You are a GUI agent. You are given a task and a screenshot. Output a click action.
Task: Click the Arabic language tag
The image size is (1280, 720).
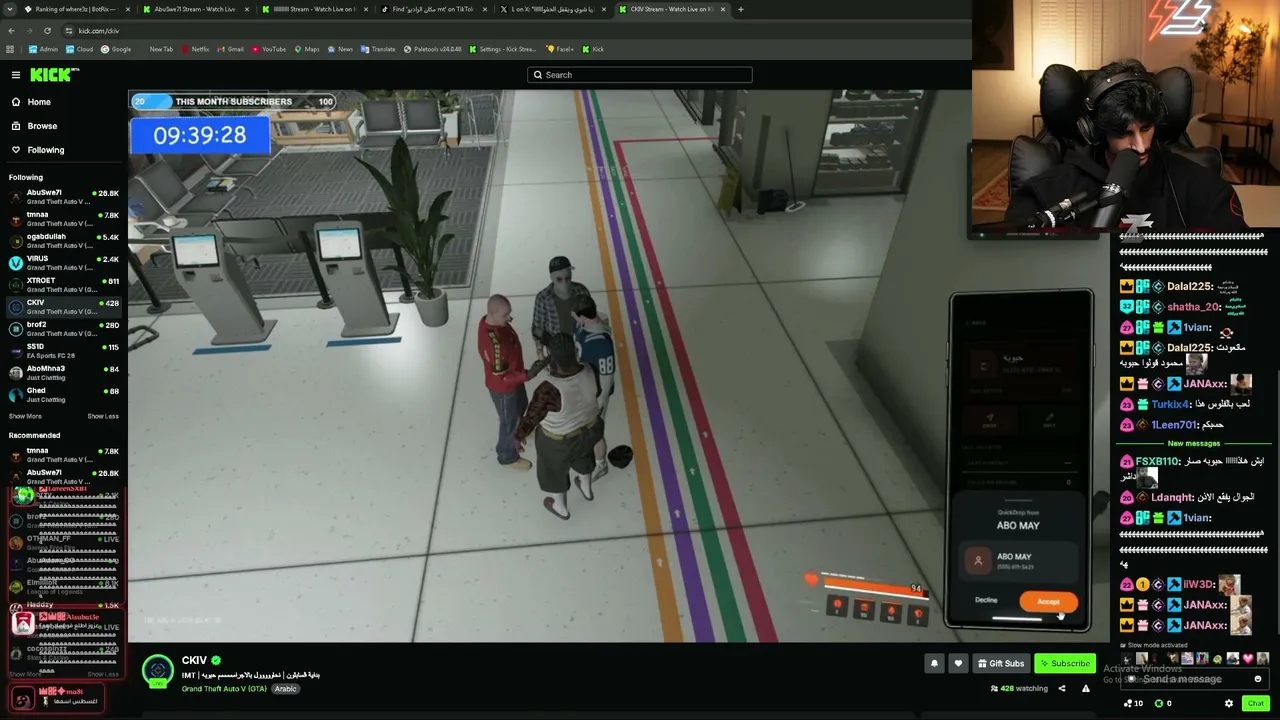click(285, 688)
